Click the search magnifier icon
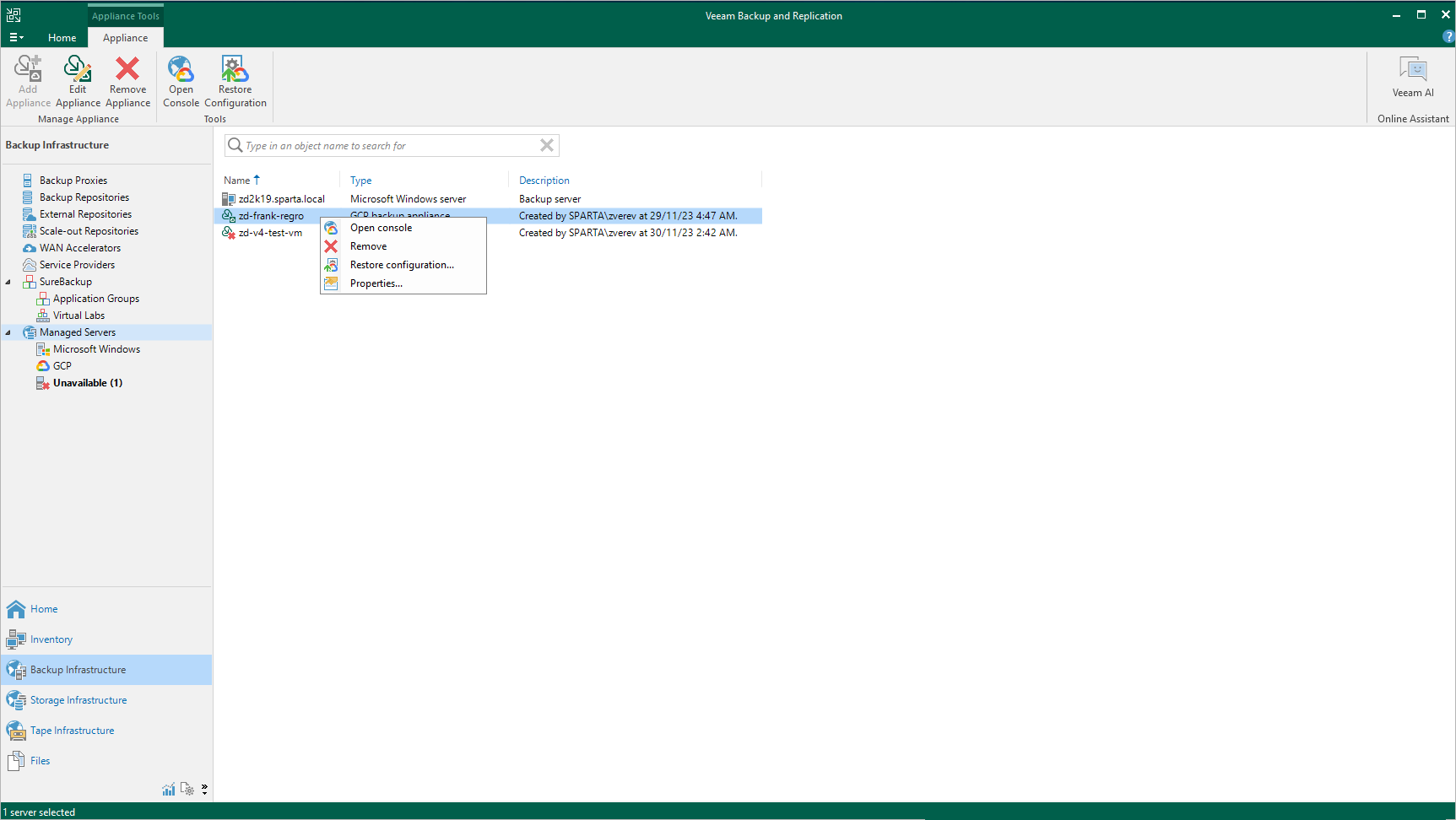 click(235, 145)
